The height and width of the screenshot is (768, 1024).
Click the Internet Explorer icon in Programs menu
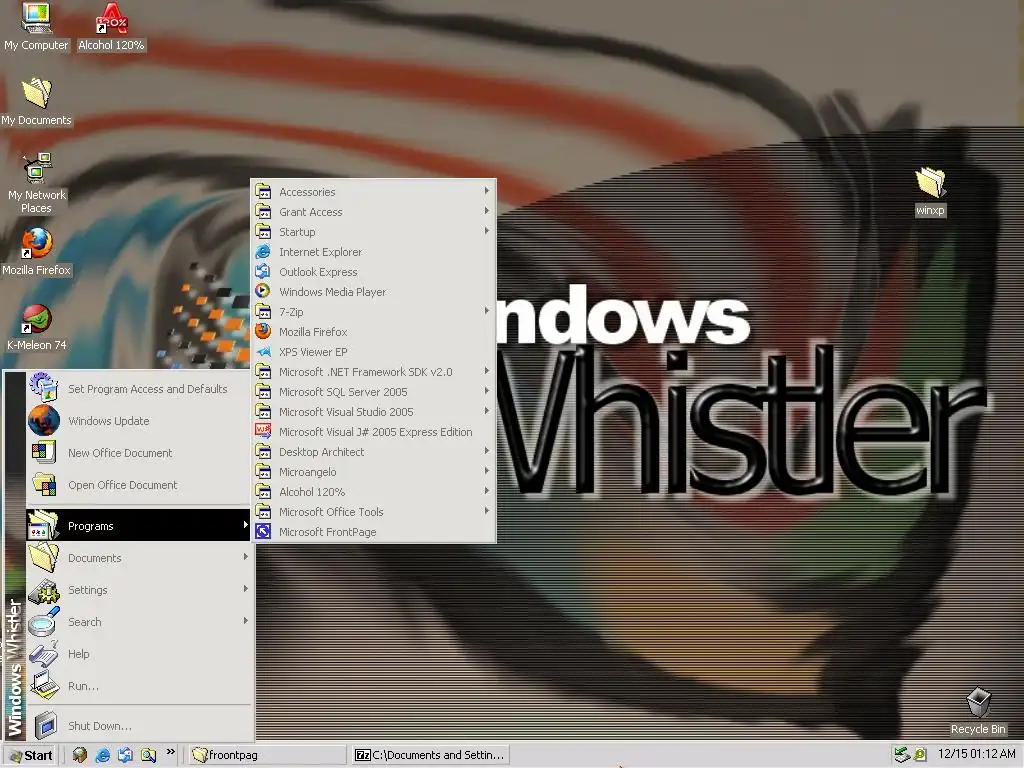263,251
